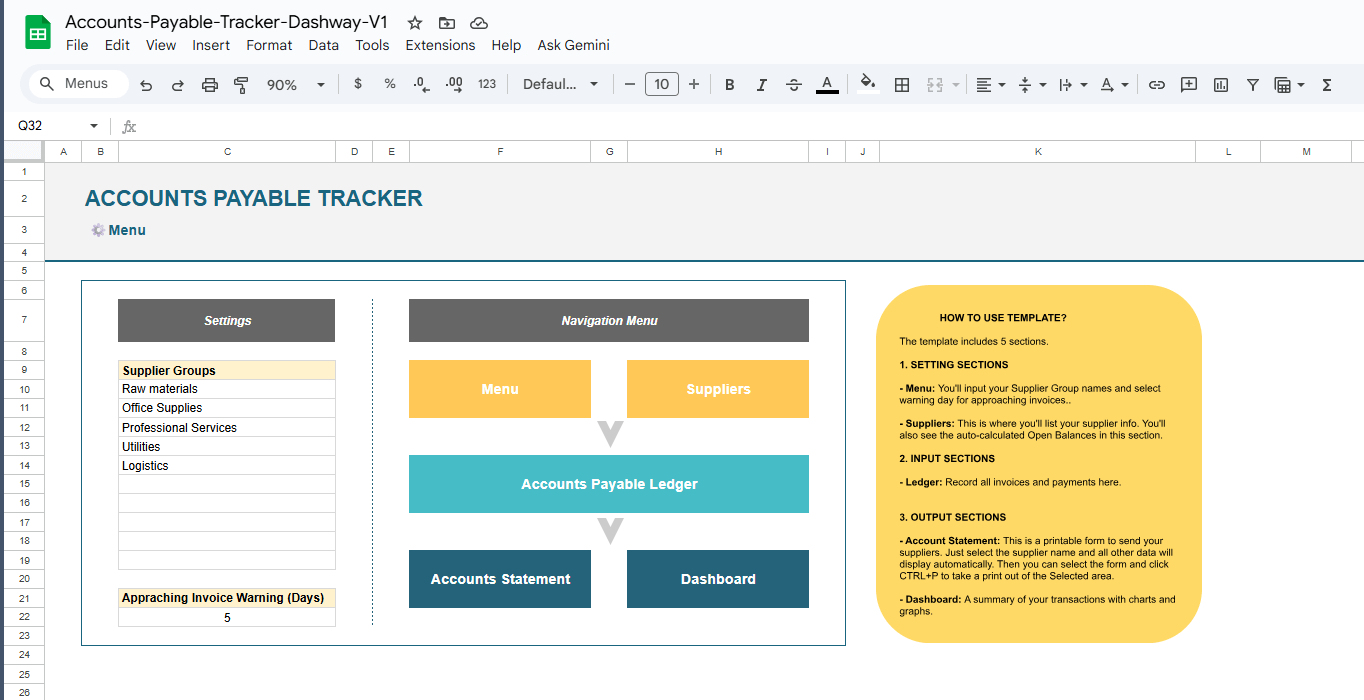Toggle italic formatting

pyautogui.click(x=761, y=85)
